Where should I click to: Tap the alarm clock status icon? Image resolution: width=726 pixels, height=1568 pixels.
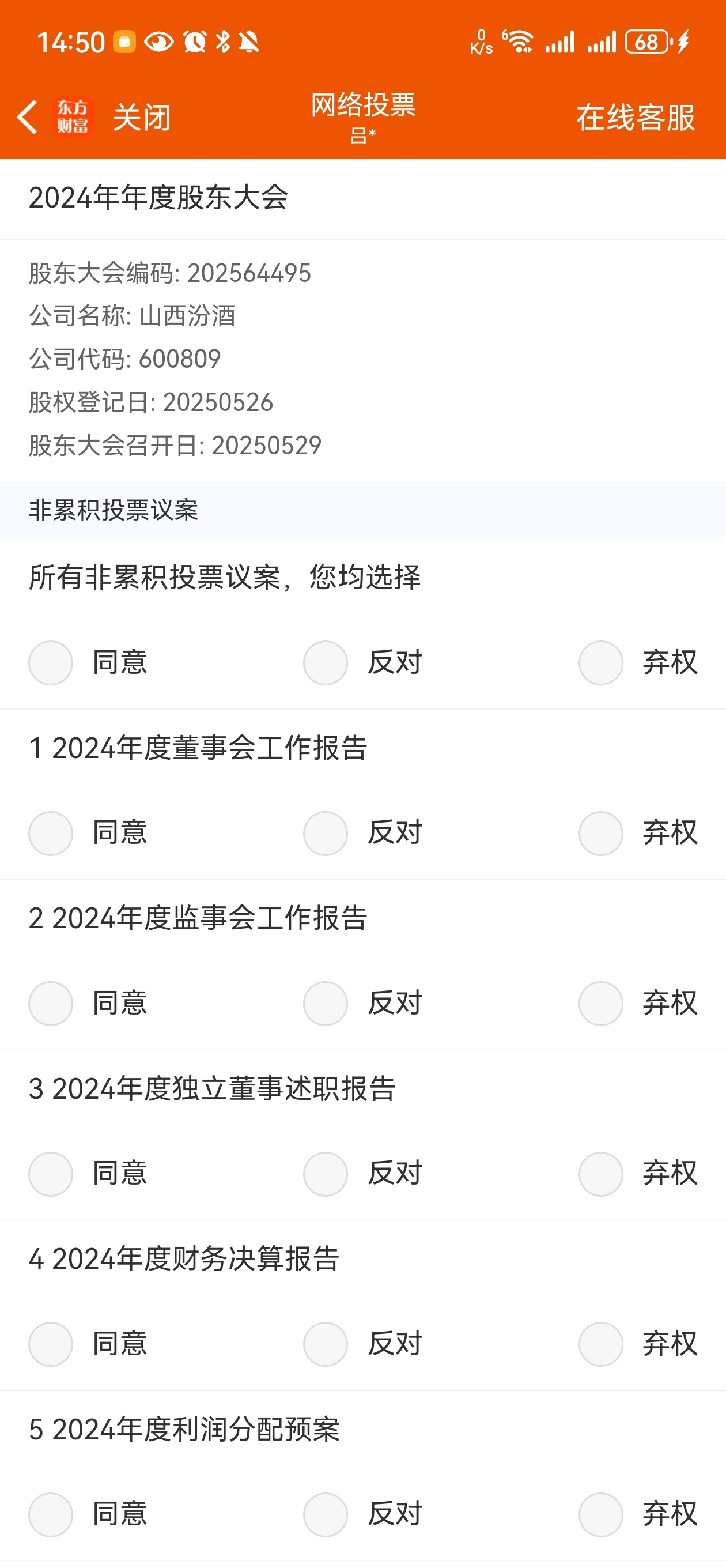tap(195, 42)
